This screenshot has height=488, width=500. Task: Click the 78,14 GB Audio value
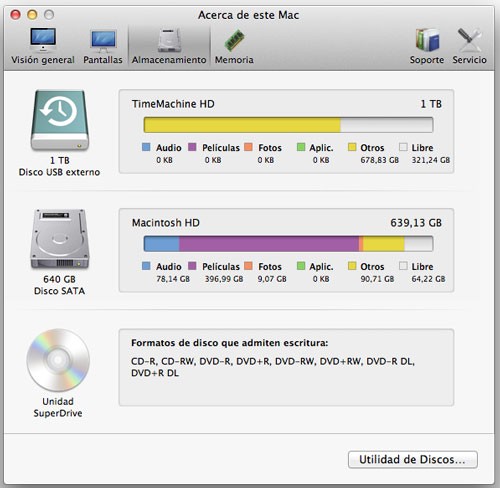173,279
